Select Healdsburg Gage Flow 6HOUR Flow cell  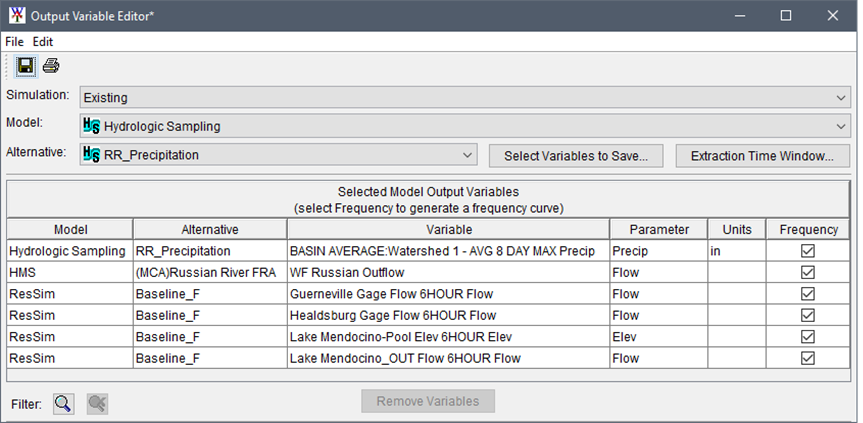coord(449,315)
